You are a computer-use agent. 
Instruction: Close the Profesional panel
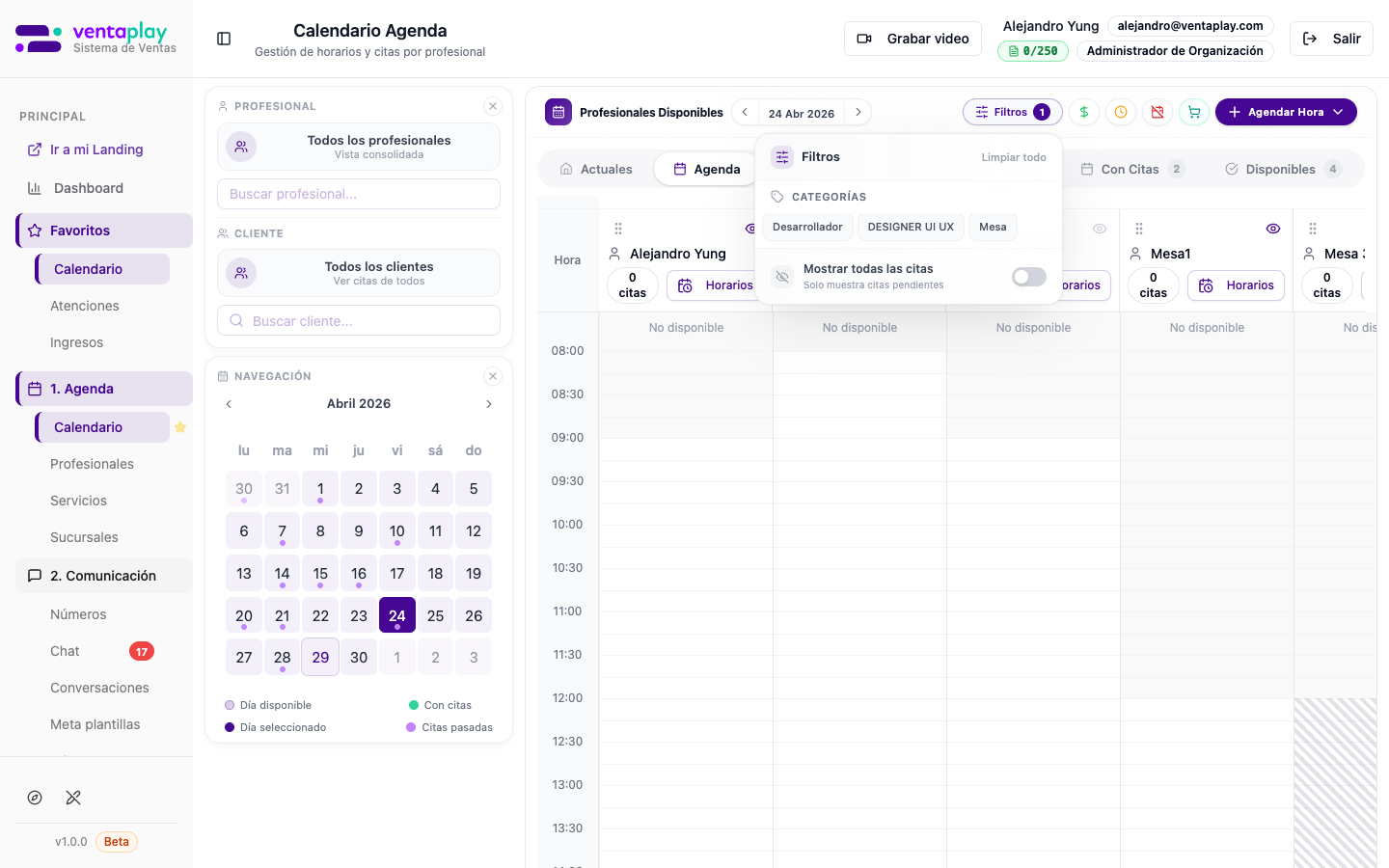point(493,106)
